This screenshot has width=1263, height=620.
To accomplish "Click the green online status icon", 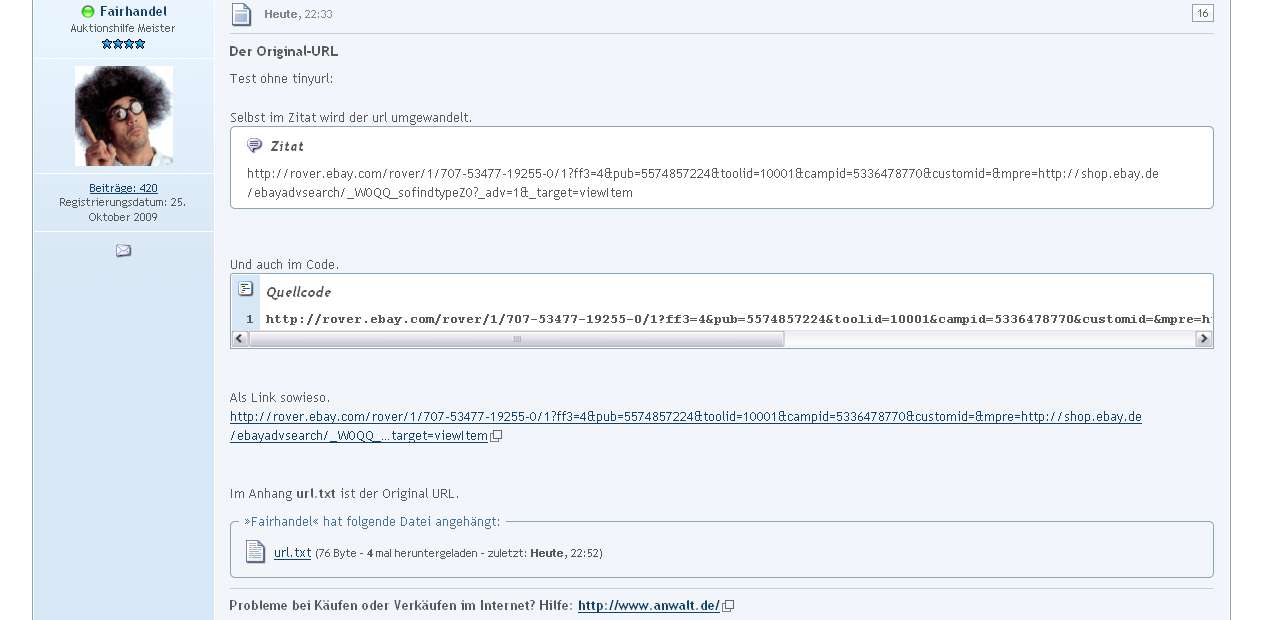I will pyautogui.click(x=88, y=12).
